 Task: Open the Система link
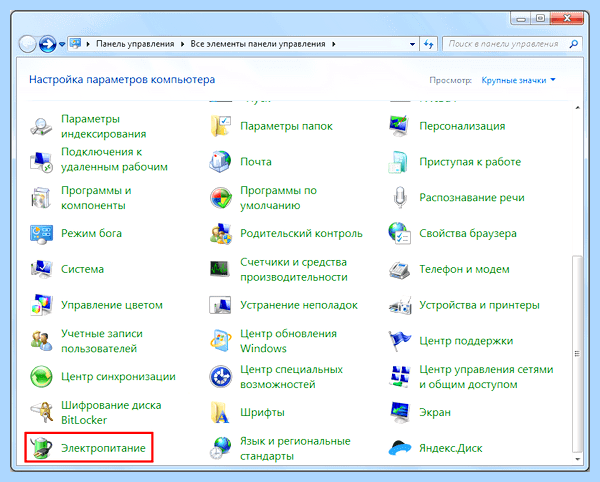[82, 269]
